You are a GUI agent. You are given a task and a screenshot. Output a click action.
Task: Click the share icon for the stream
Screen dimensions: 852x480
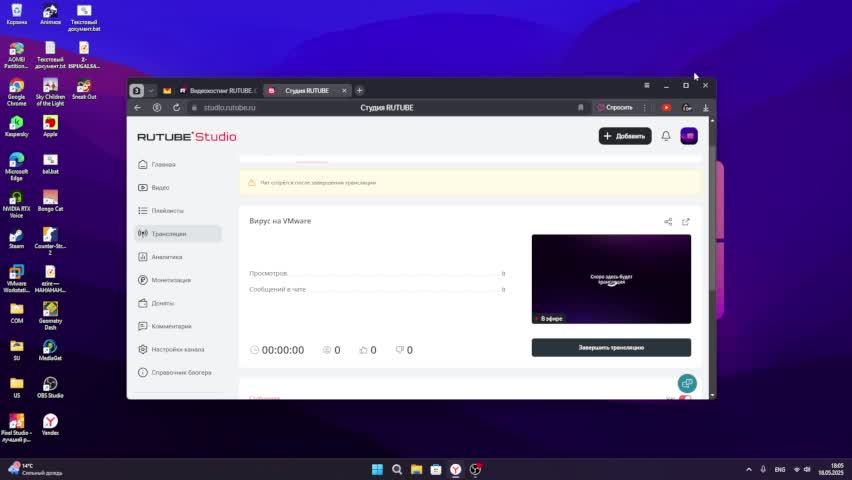coord(668,222)
